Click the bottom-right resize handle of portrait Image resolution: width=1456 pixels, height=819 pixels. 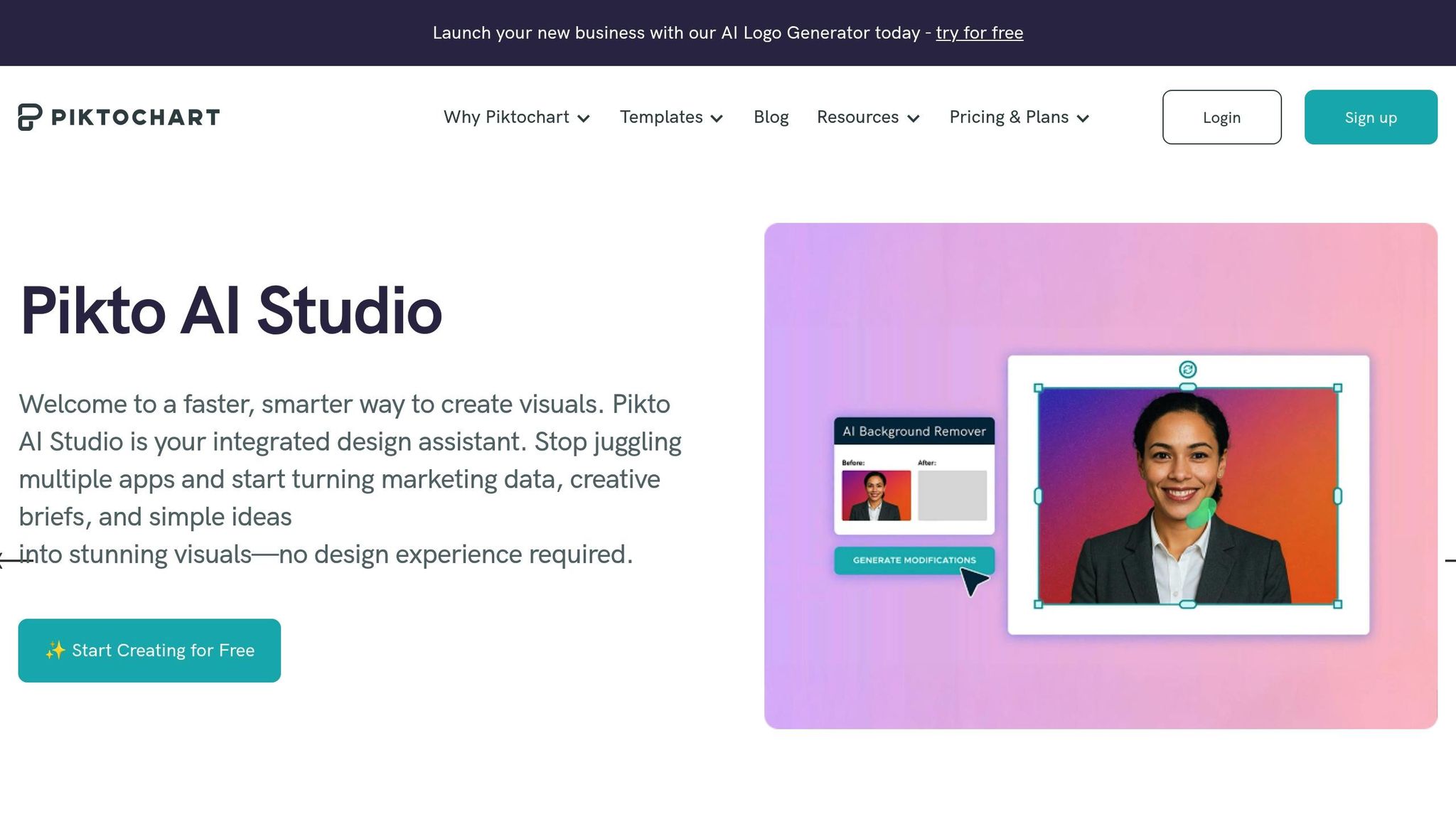click(x=1337, y=604)
